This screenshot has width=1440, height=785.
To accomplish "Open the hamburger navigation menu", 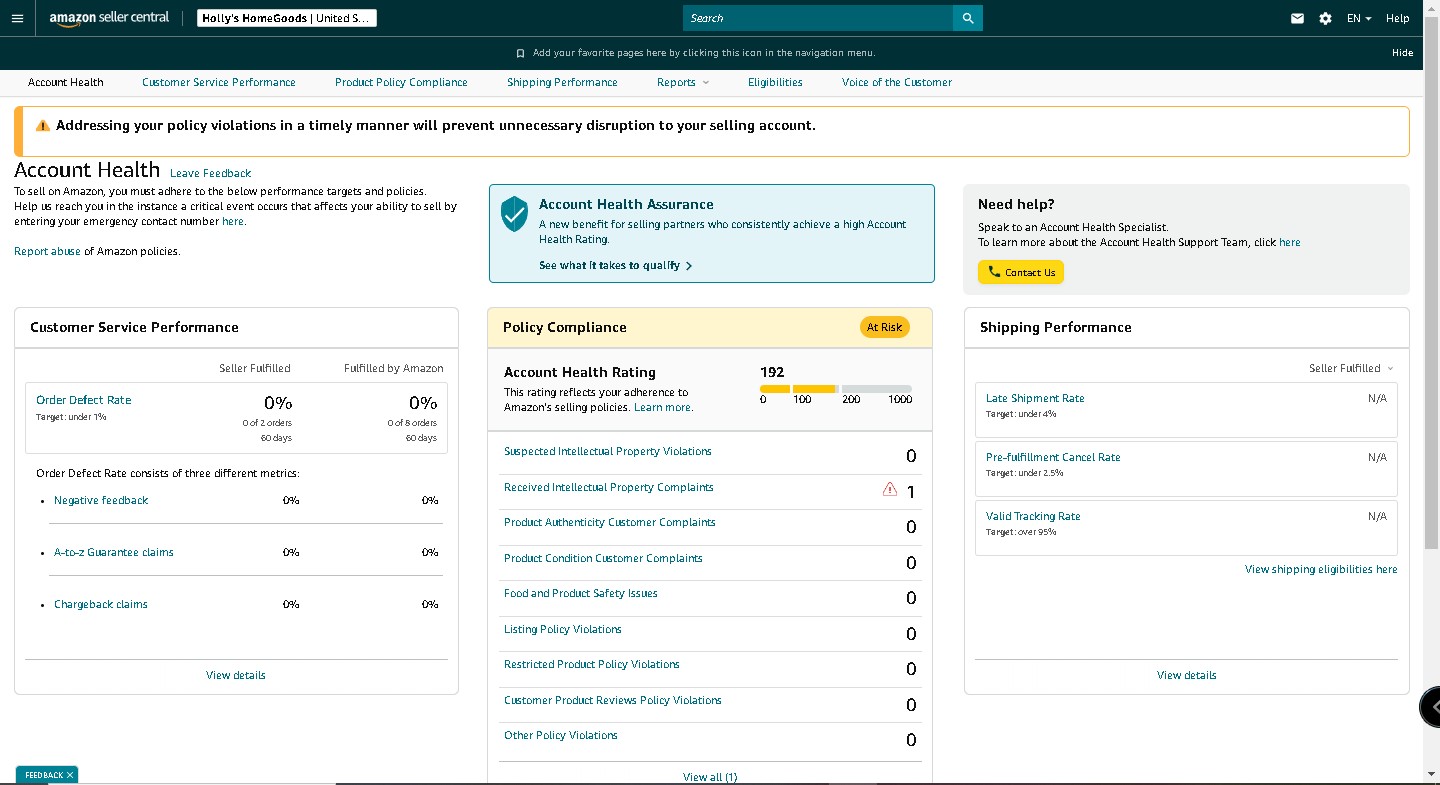I will 17,18.
